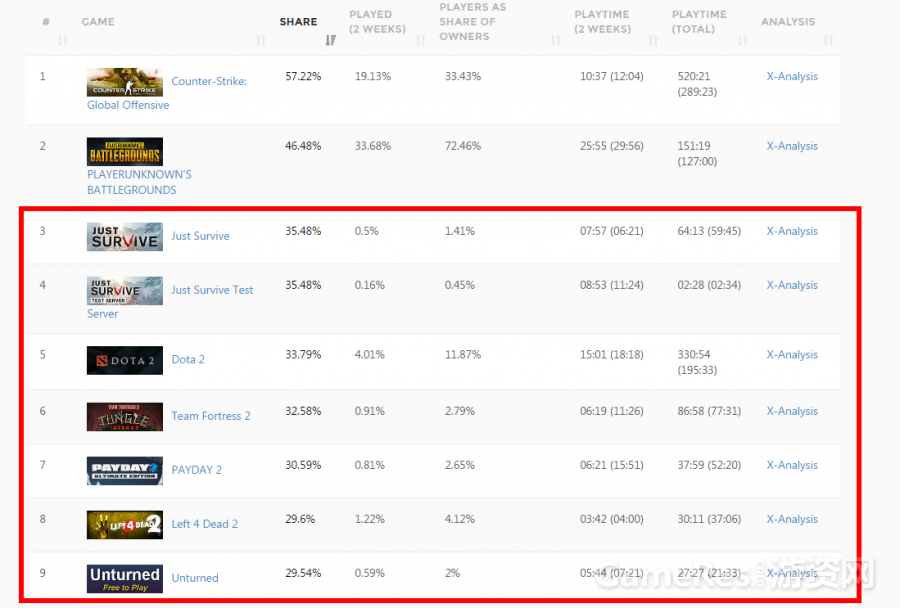Viewport: 900px width, 608px height.
Task: Sort by Playtime (Total) column header
Action: pos(700,22)
